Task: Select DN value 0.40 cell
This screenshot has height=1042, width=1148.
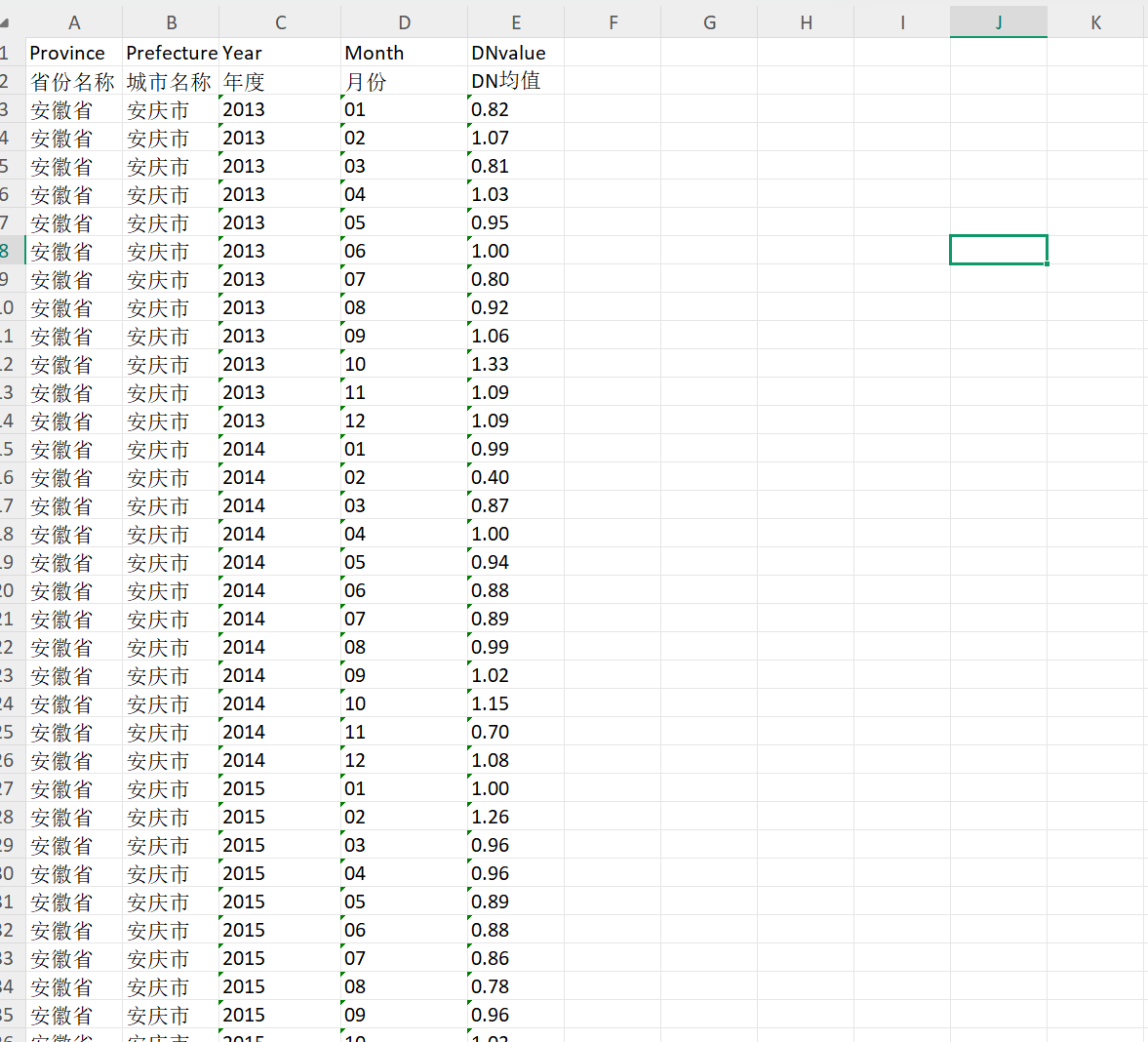Action: (516, 477)
